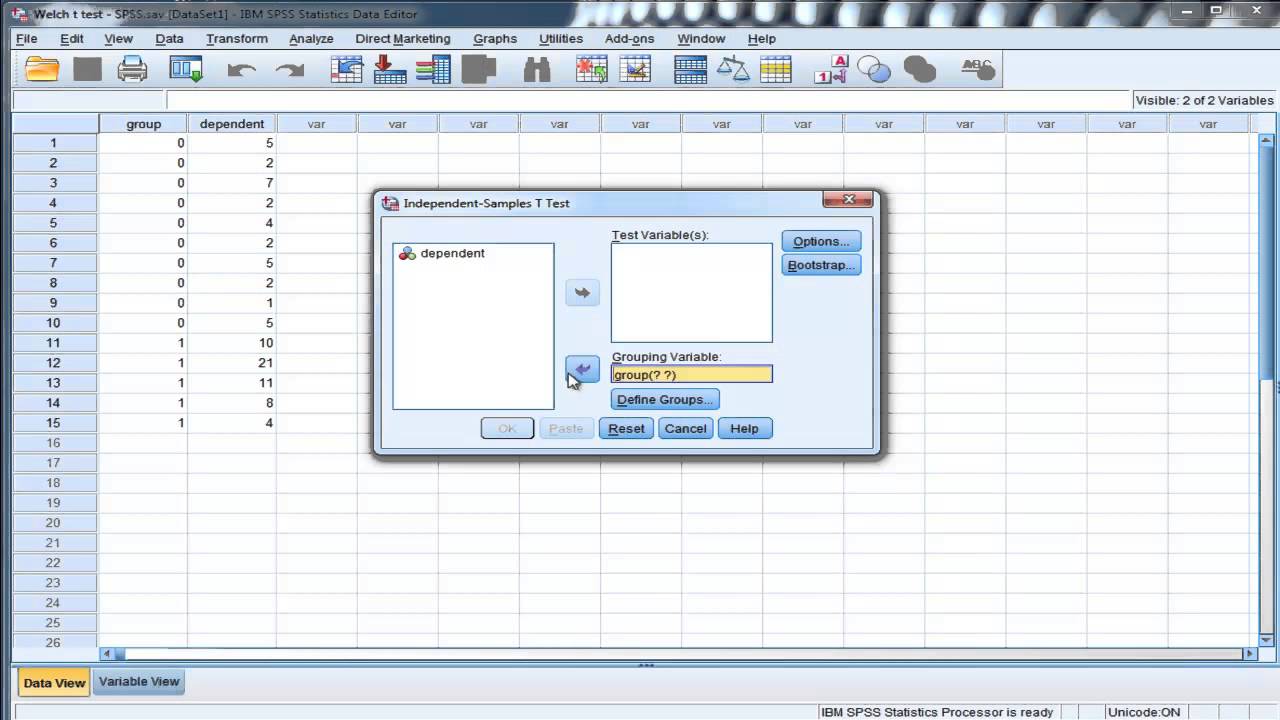The height and width of the screenshot is (720, 1280).
Task: Select row header 12
Action: click(53, 363)
